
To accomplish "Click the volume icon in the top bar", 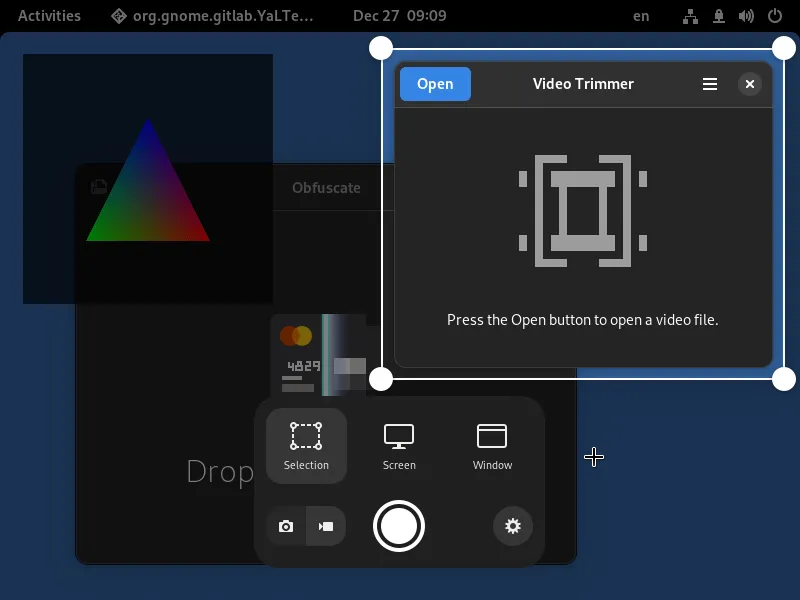I will tap(744, 16).
